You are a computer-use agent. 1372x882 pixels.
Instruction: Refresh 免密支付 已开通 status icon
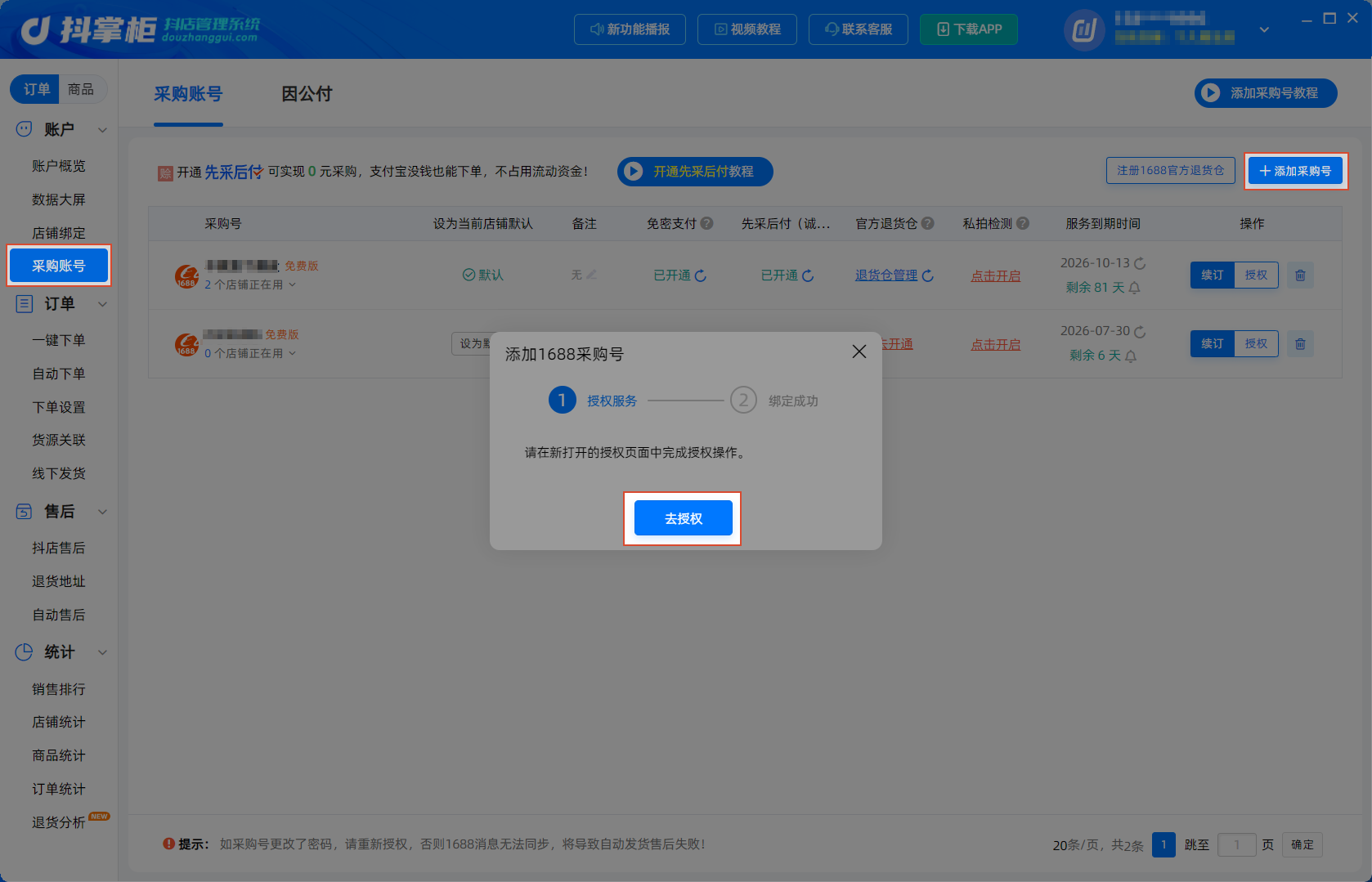(701, 275)
